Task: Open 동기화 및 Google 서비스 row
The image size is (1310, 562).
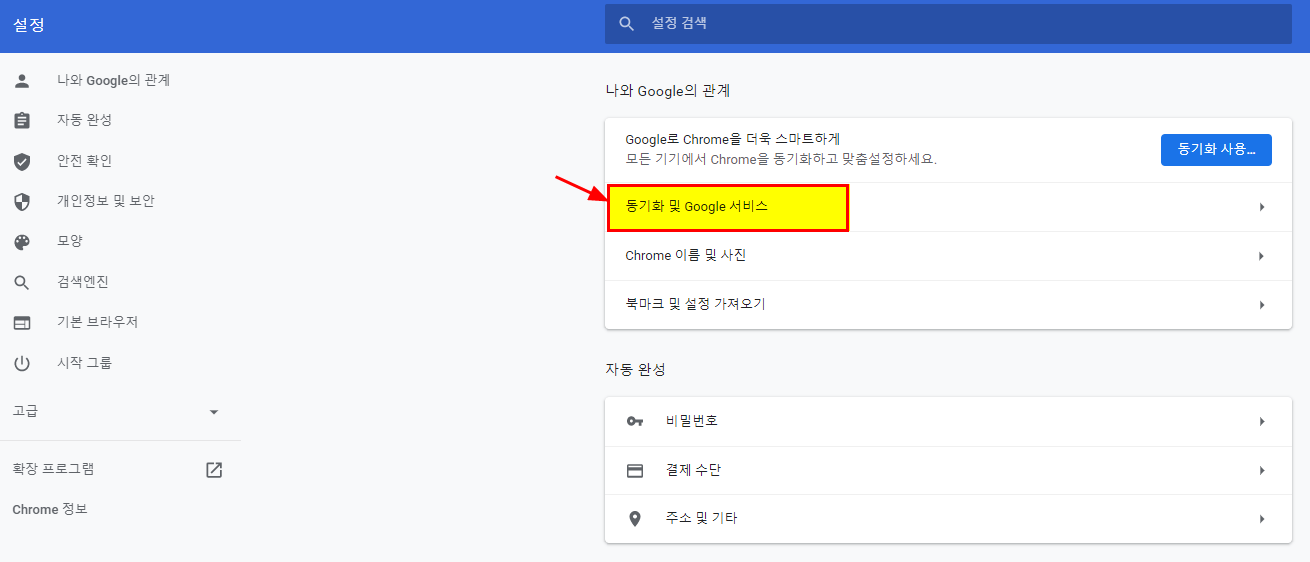Action: click(948, 207)
